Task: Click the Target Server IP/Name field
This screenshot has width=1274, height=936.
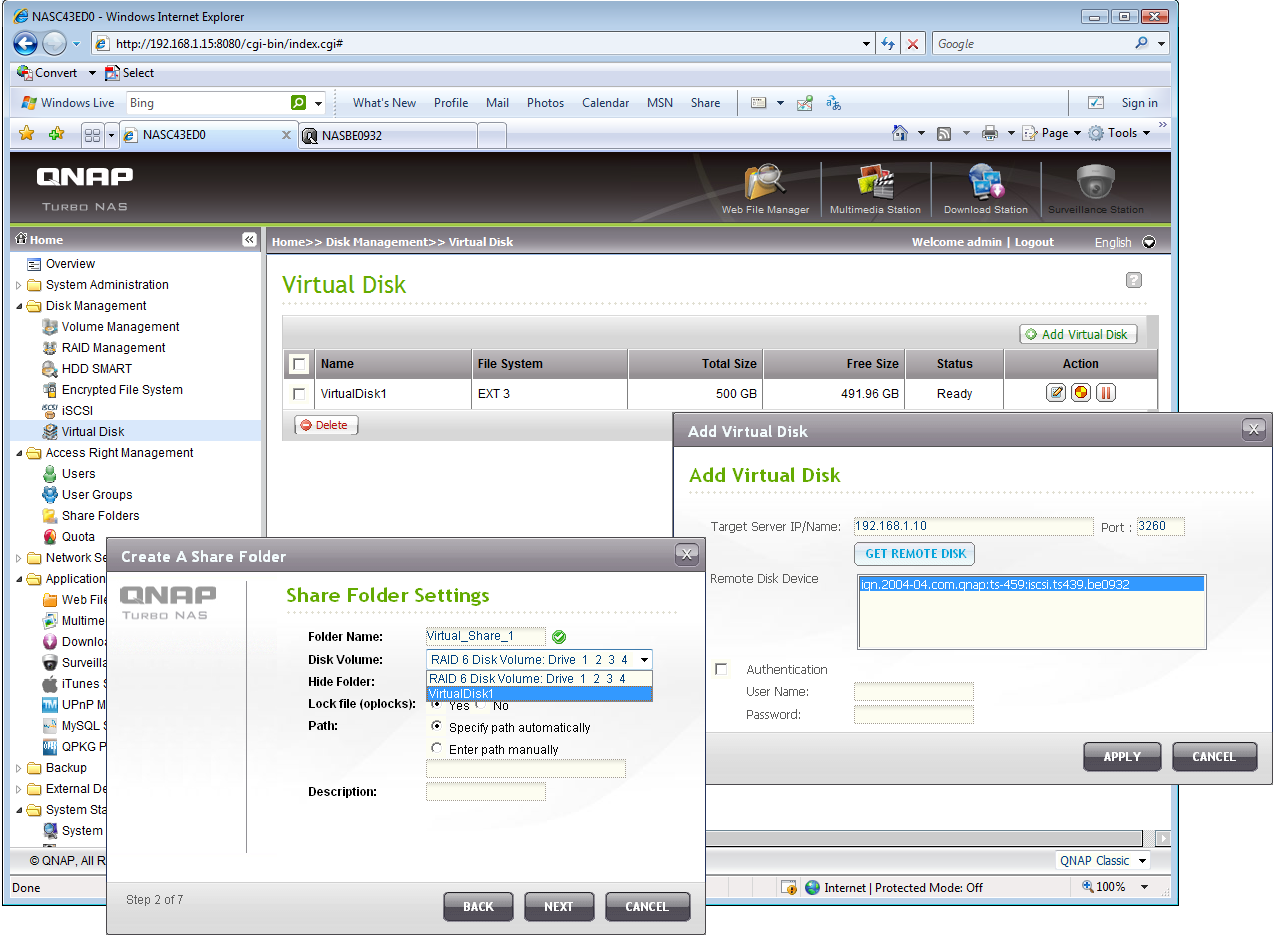Action: (x=973, y=526)
